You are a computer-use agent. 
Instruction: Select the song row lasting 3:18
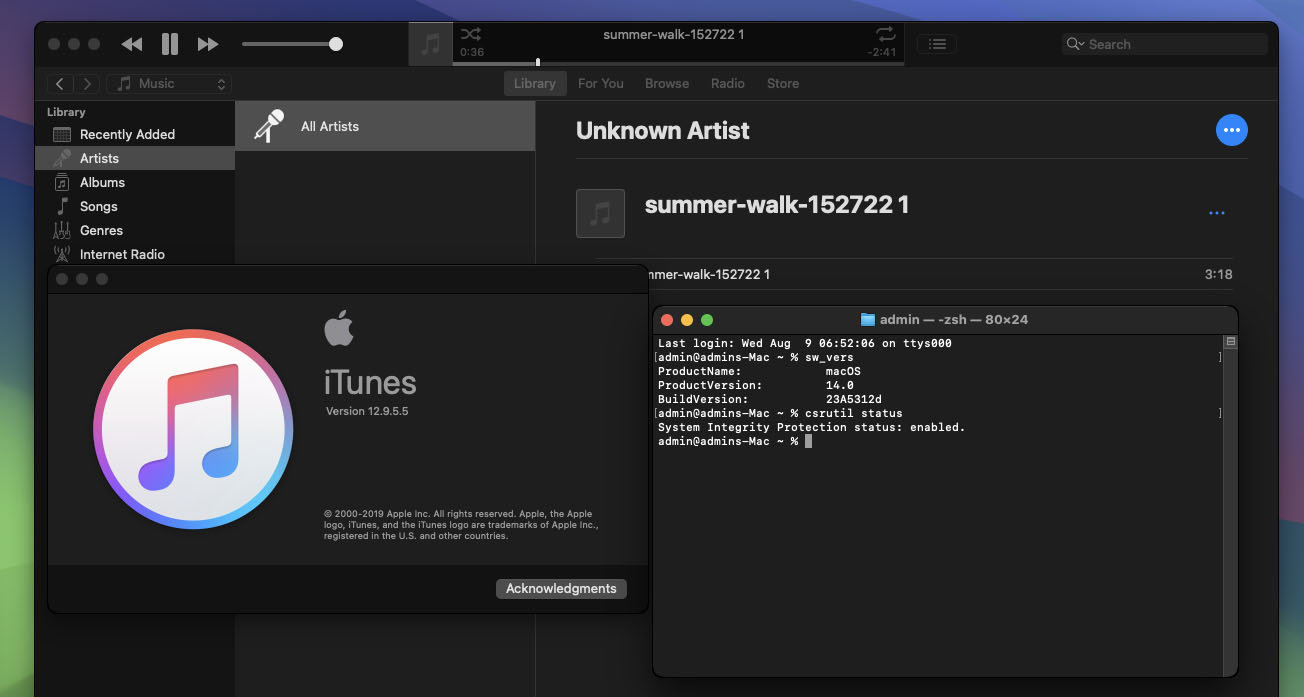coord(941,274)
